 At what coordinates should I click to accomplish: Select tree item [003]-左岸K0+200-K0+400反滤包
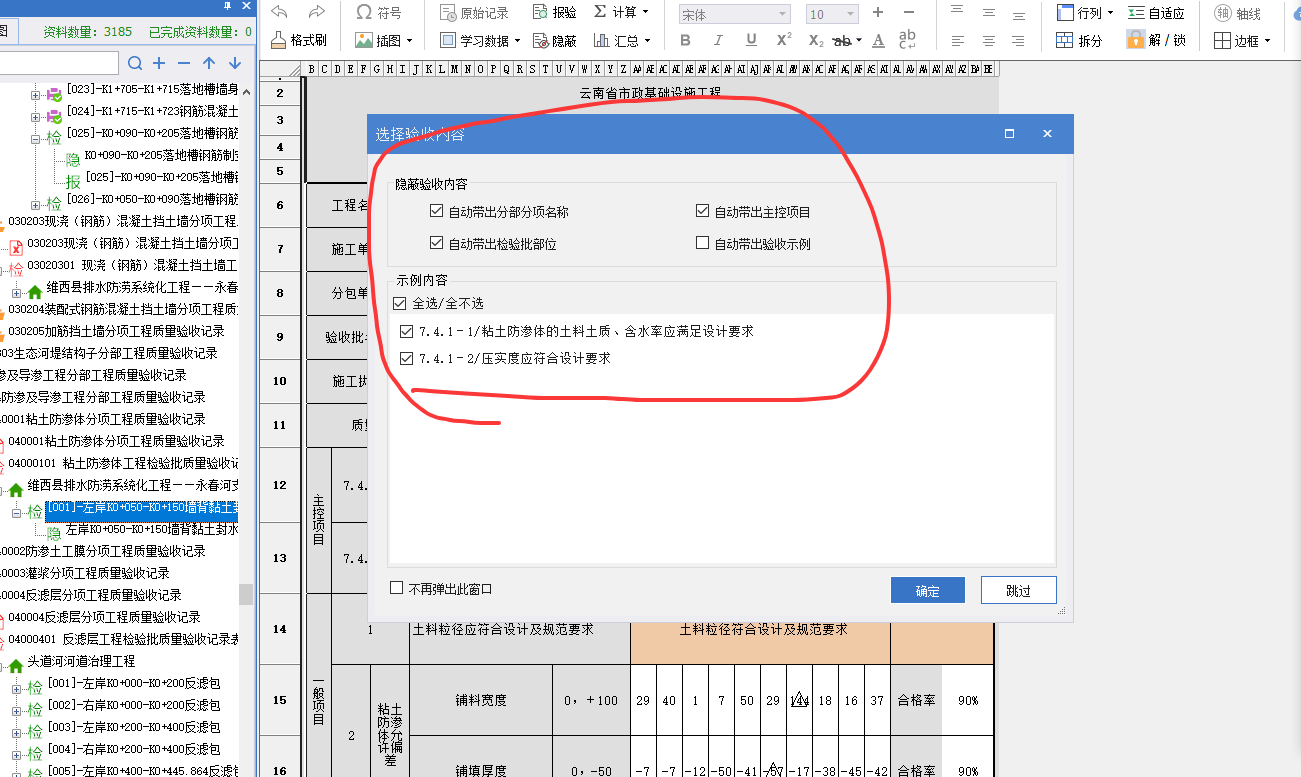point(133,728)
